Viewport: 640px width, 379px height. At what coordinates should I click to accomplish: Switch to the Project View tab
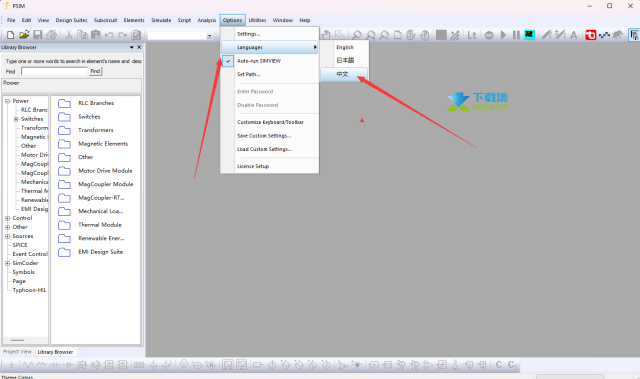(x=17, y=352)
